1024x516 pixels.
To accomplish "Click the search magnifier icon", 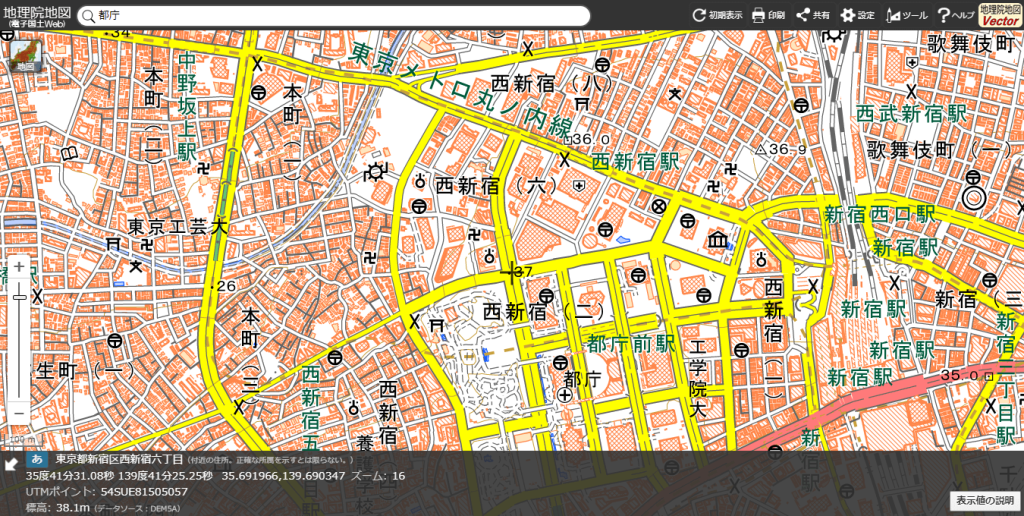I will [88, 16].
